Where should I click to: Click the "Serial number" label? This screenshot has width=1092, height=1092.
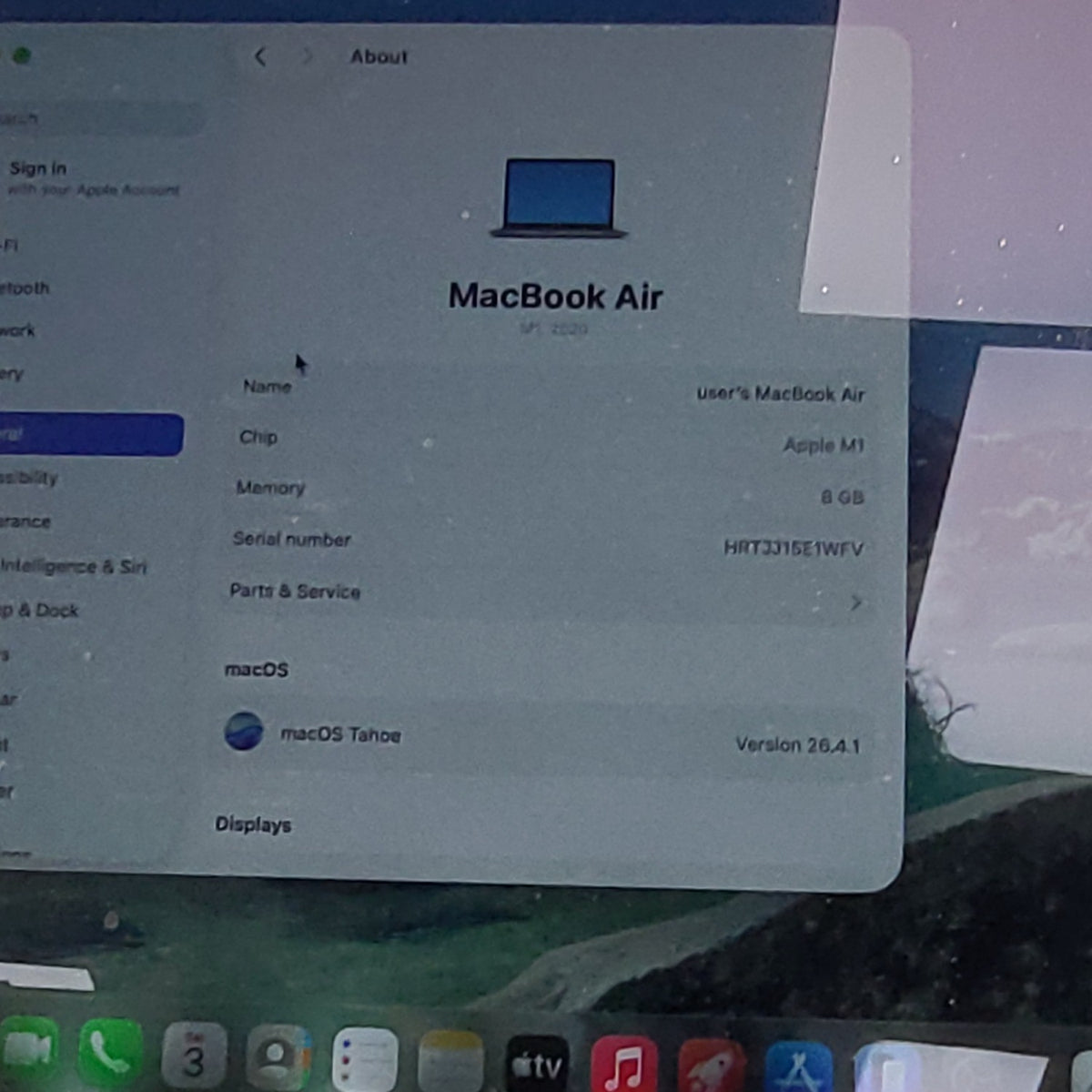[x=291, y=539]
